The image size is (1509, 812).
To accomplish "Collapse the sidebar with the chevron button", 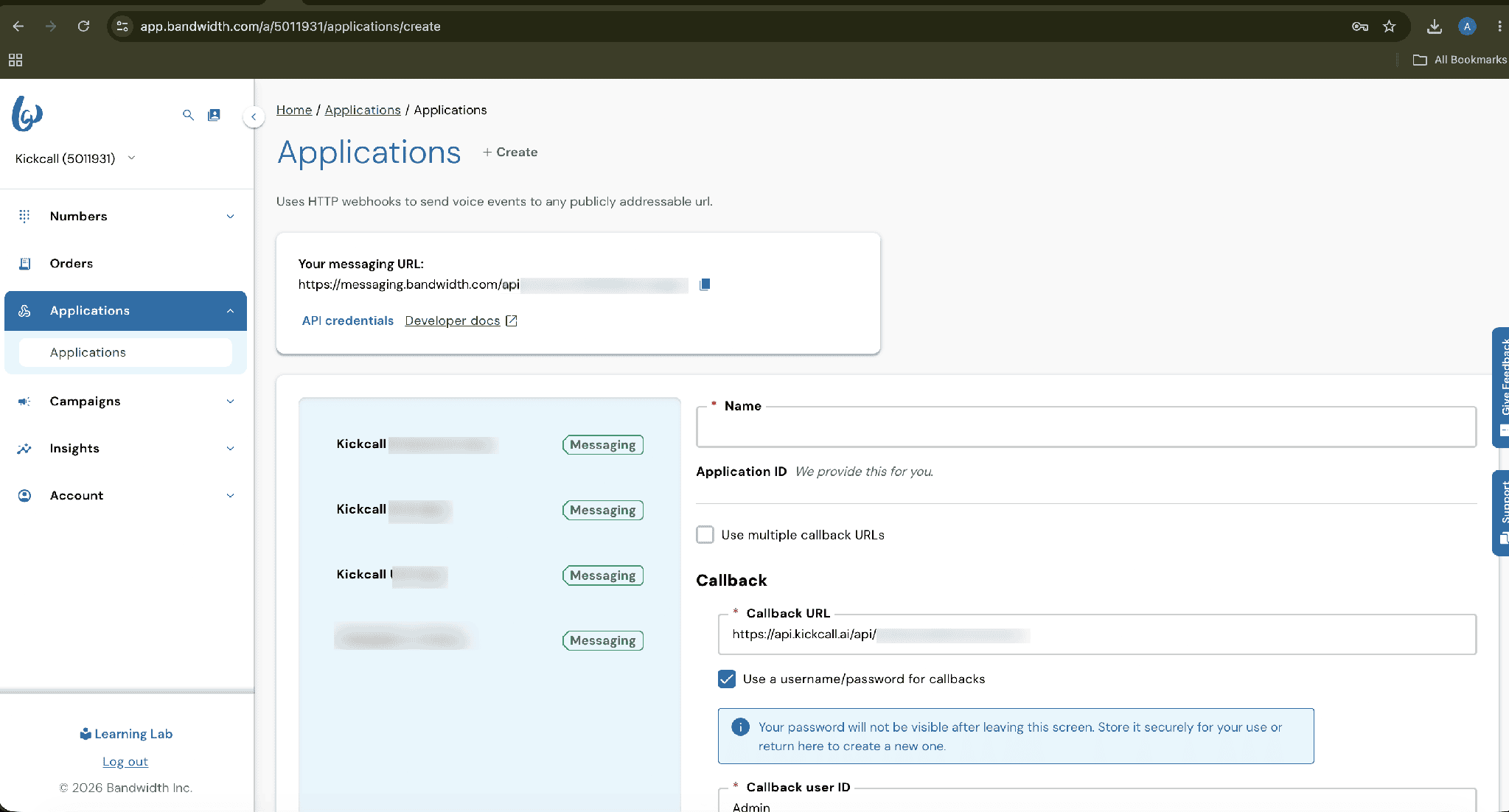I will [x=254, y=116].
